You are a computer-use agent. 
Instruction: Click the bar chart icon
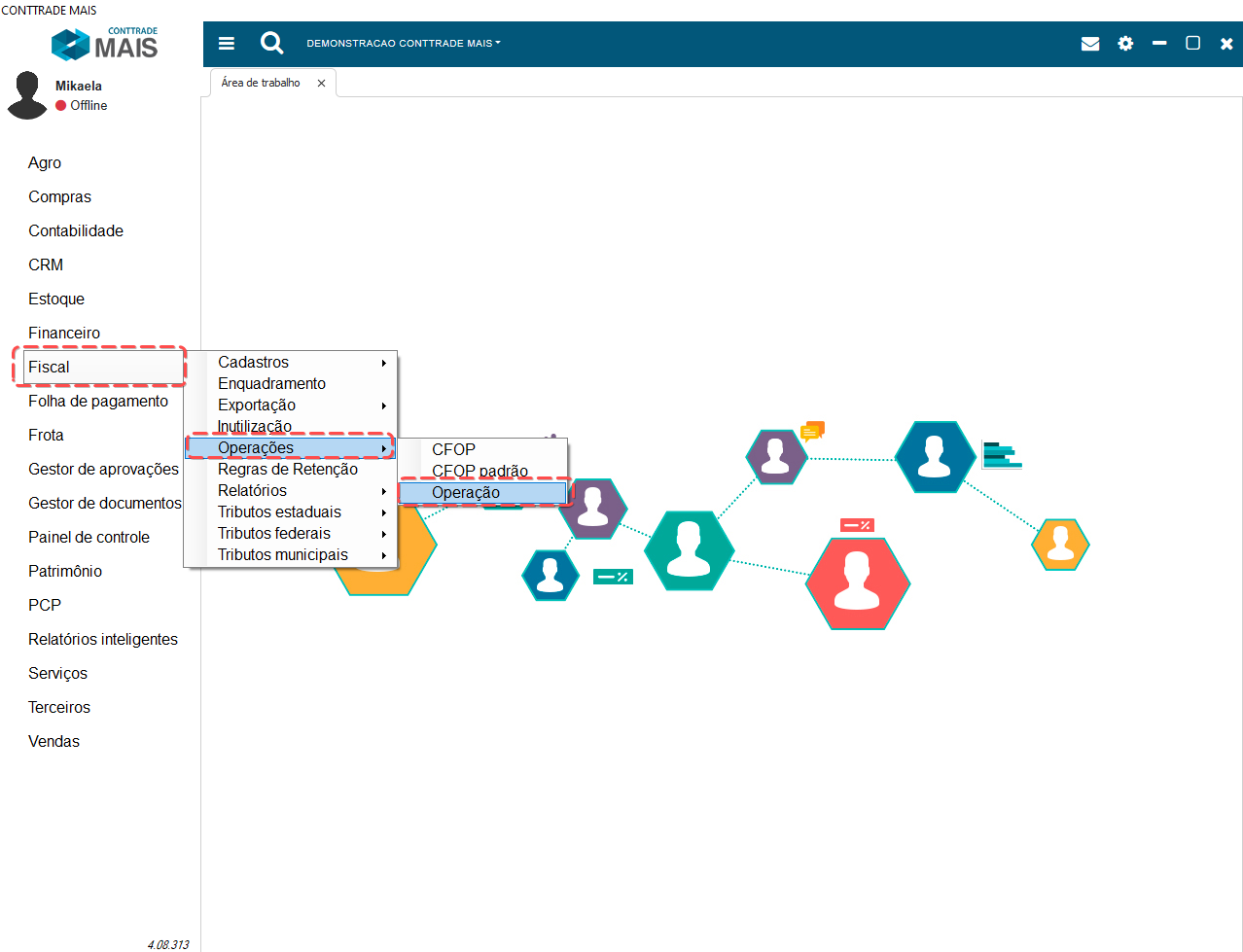[x=1001, y=455]
